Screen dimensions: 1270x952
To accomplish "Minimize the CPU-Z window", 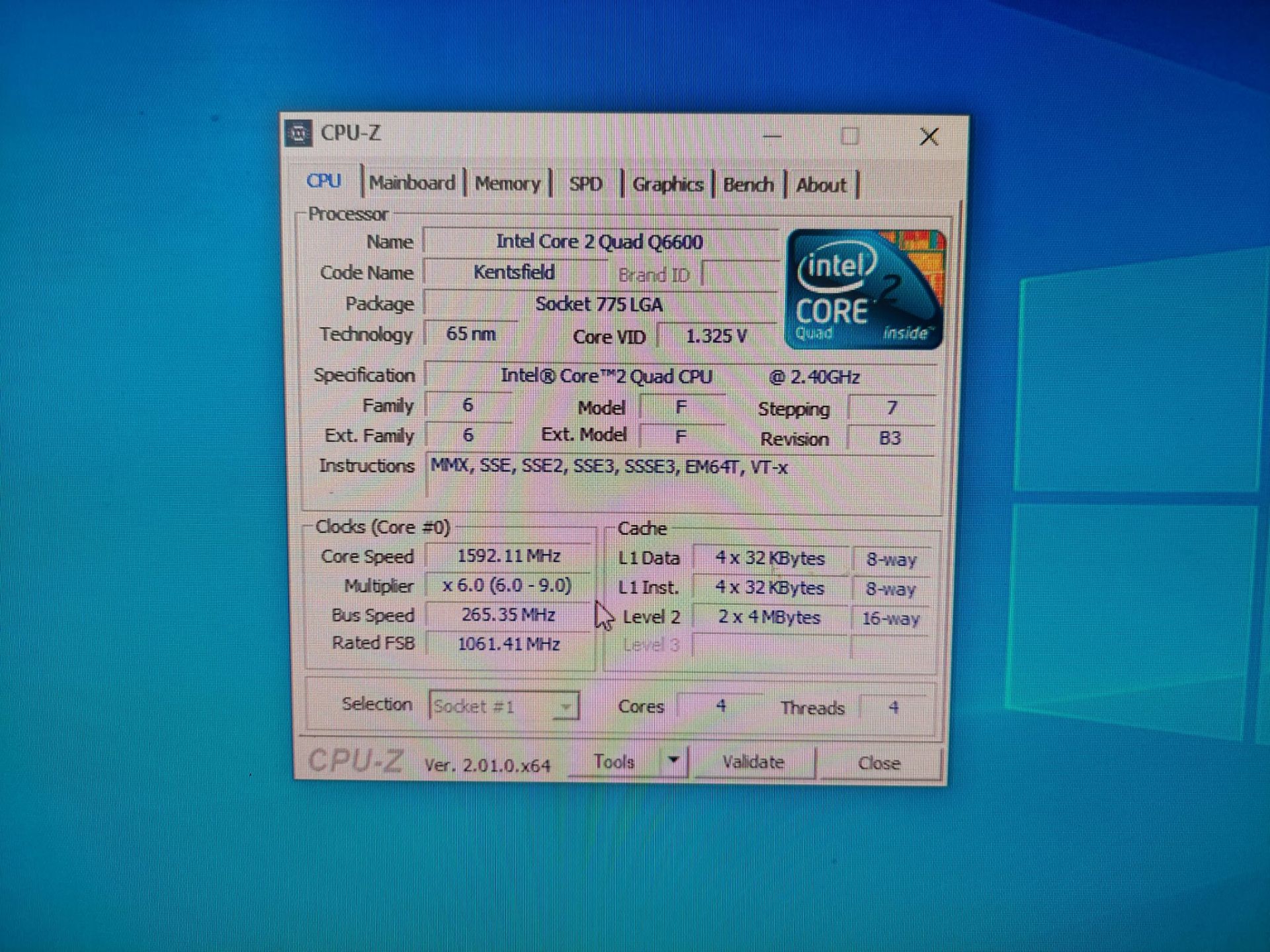I will [x=772, y=136].
